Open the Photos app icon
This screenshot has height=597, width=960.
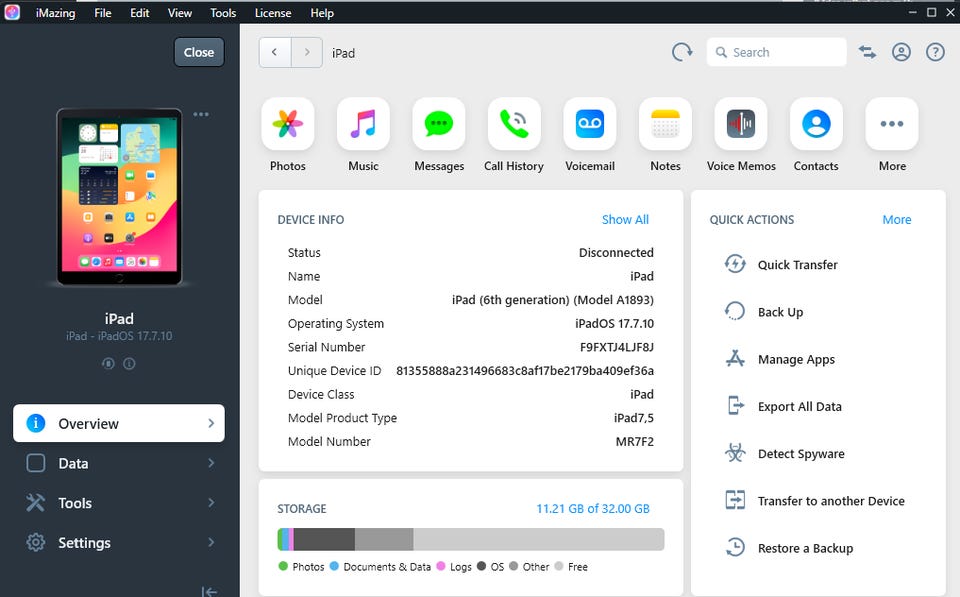[x=288, y=124]
